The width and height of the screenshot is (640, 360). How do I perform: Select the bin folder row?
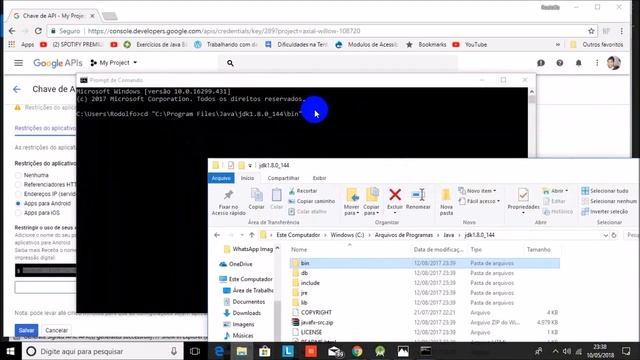[424, 263]
